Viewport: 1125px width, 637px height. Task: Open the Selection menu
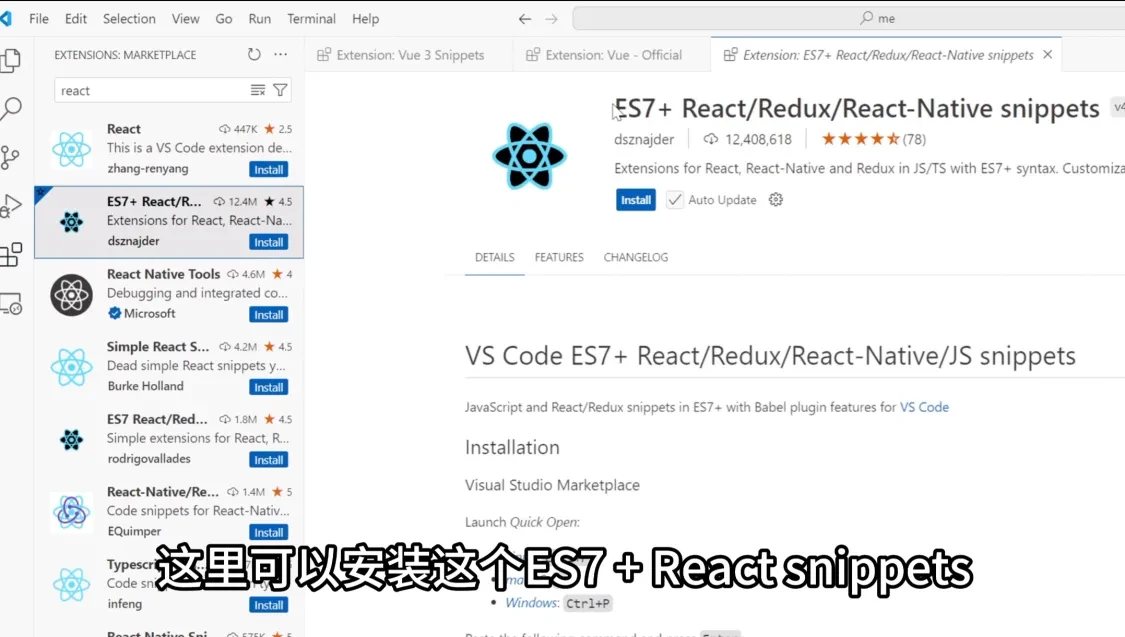[129, 19]
